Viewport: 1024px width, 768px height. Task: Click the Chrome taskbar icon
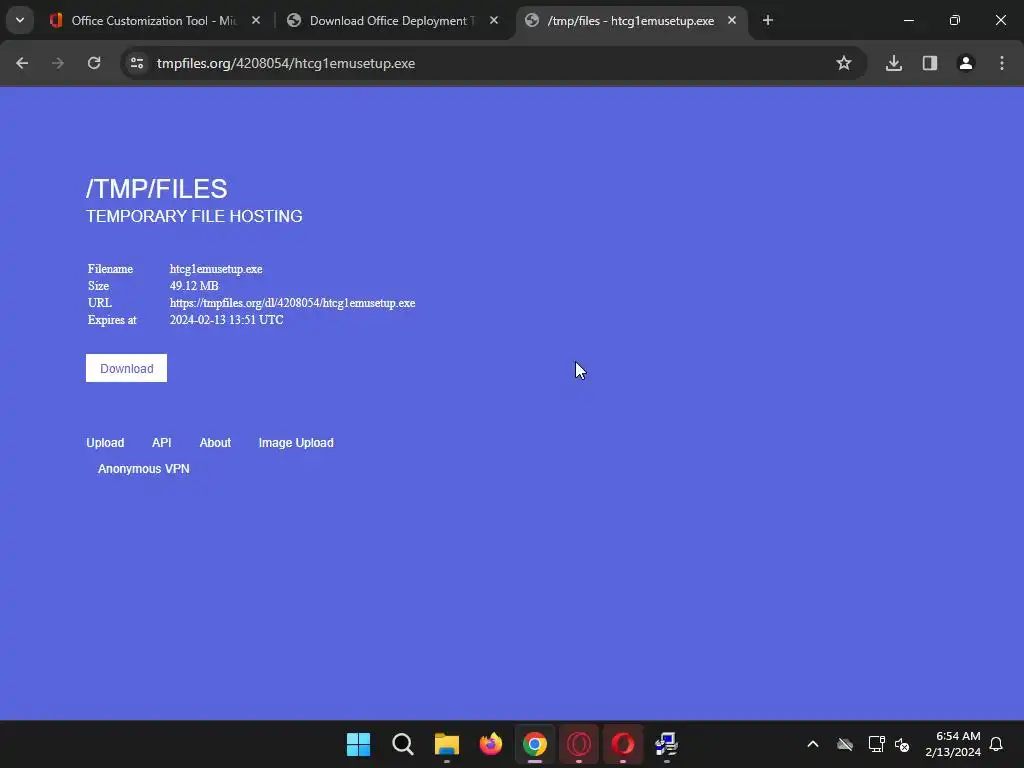(535, 744)
